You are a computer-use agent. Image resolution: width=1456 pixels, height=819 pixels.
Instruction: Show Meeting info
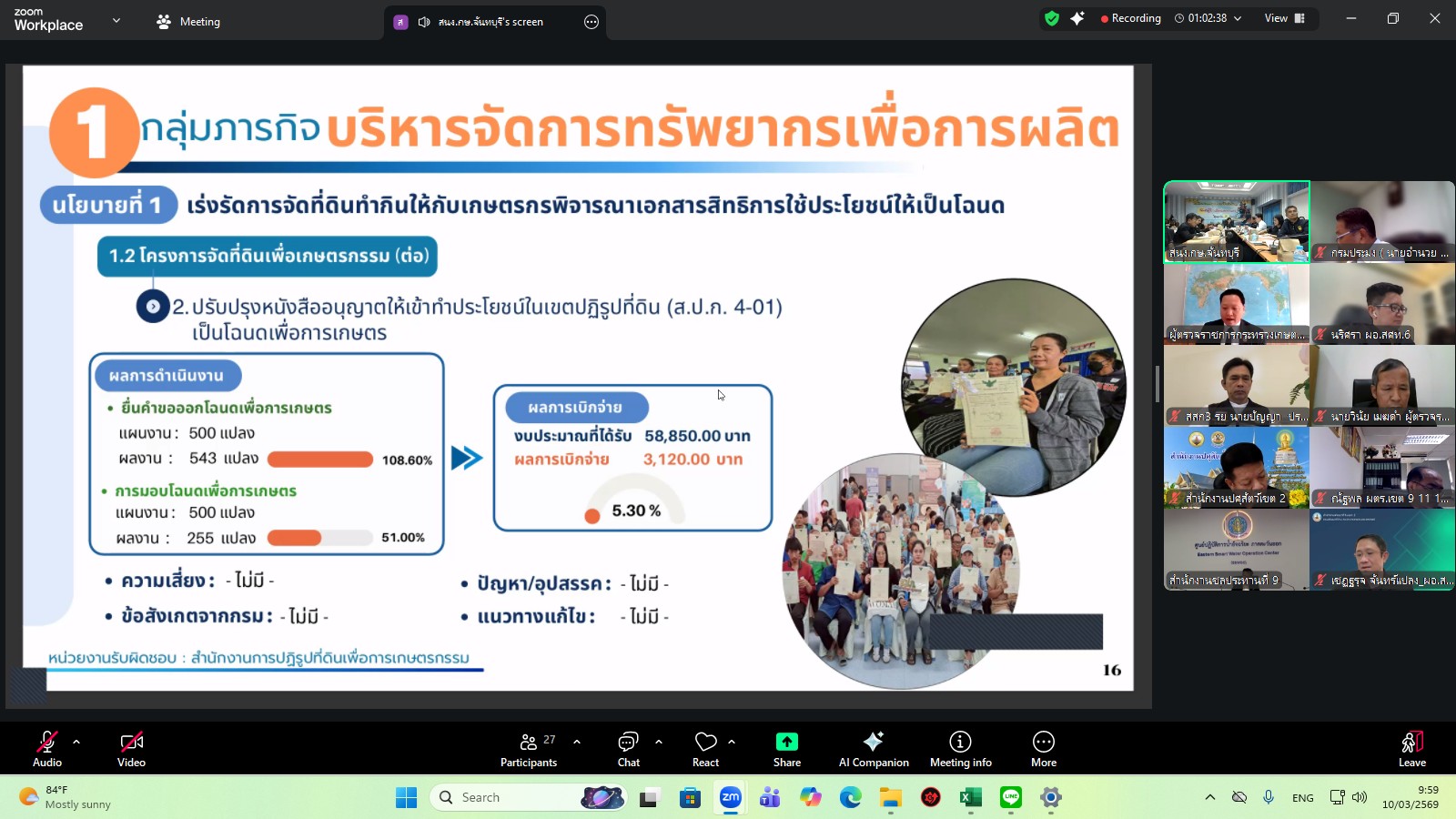tap(959, 748)
